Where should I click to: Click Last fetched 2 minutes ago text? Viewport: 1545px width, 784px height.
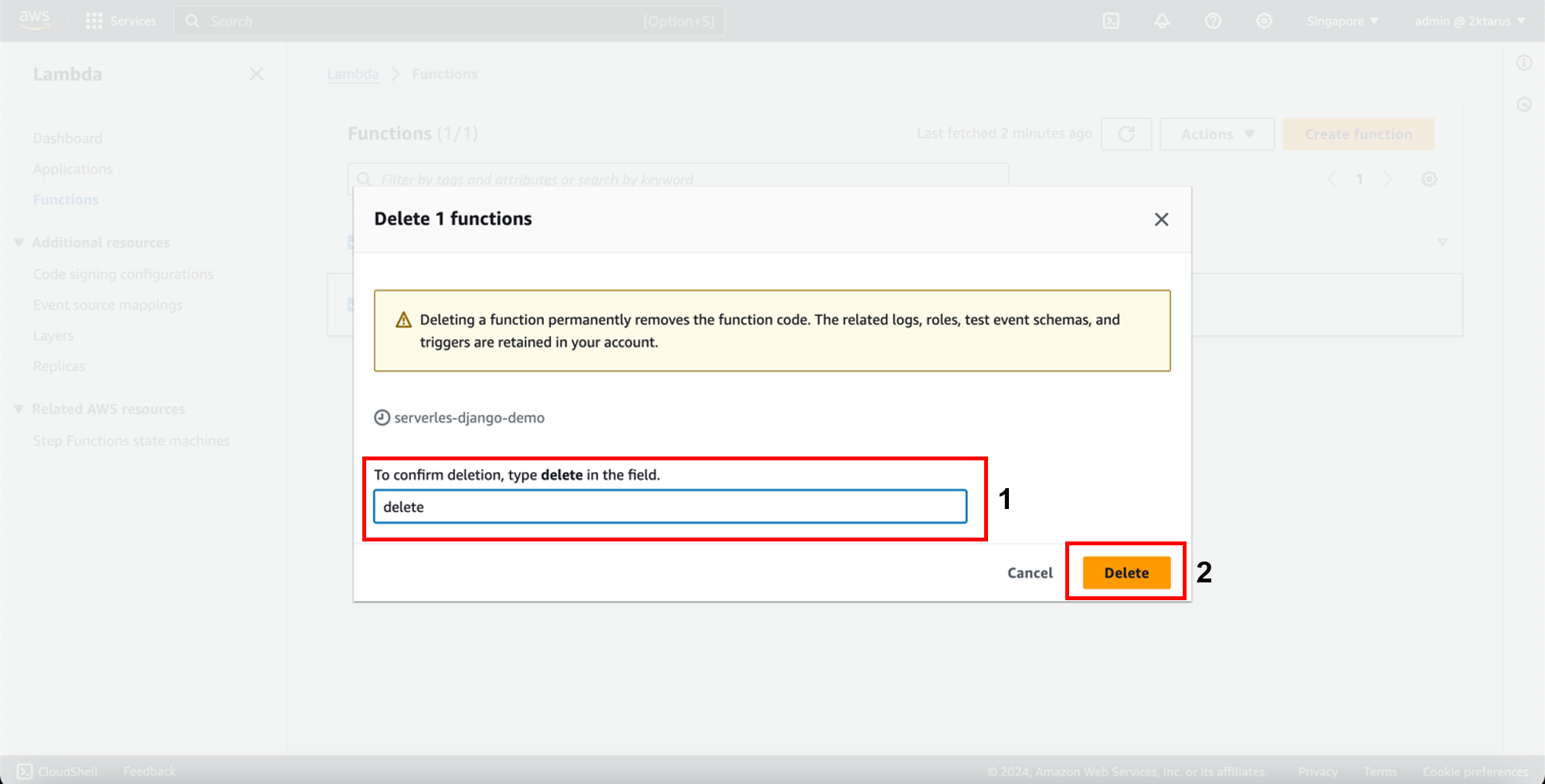1004,134
